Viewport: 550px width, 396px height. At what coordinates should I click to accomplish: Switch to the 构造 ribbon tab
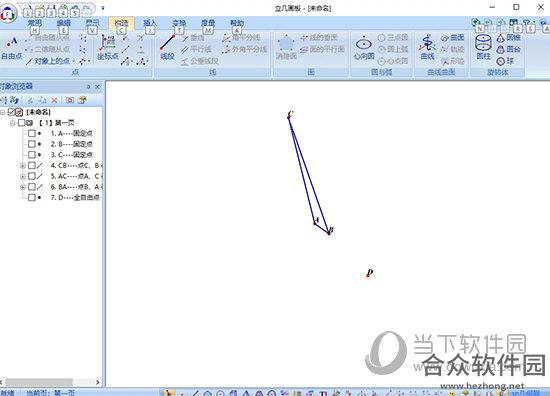(x=121, y=23)
